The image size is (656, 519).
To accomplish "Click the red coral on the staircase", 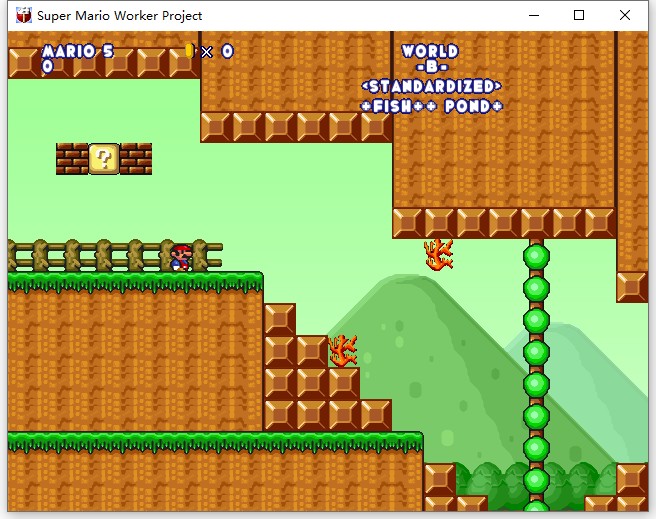I will 343,350.
